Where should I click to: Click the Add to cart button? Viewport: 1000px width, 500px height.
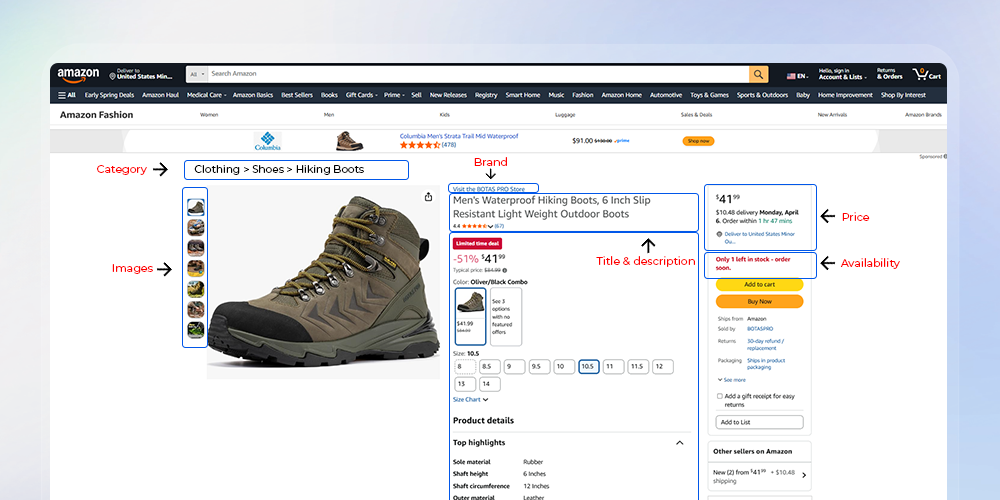point(759,285)
